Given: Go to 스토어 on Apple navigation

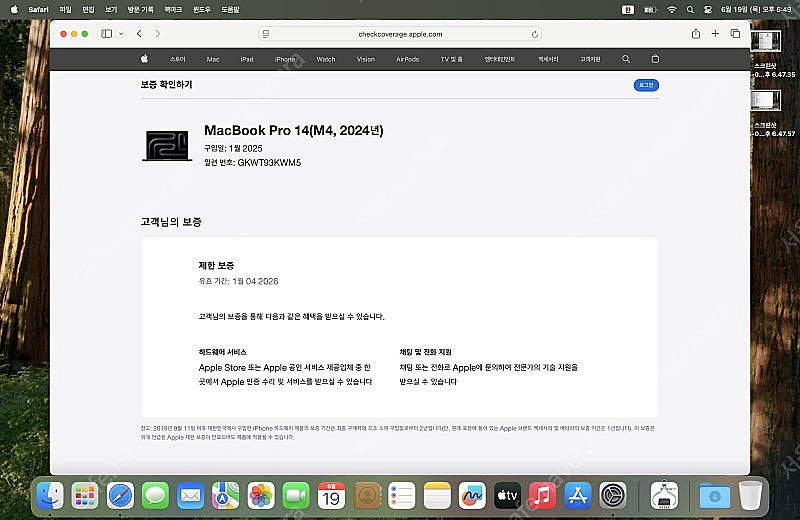Looking at the screenshot, I should pos(178,59).
